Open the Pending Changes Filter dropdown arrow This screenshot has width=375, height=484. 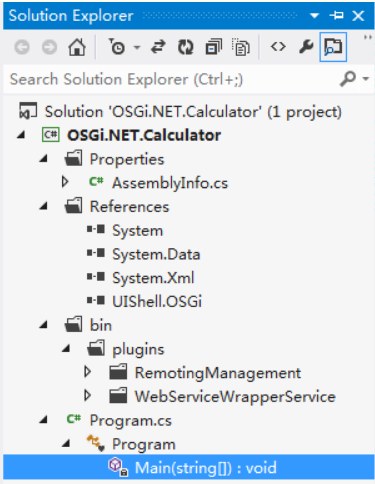tap(137, 48)
